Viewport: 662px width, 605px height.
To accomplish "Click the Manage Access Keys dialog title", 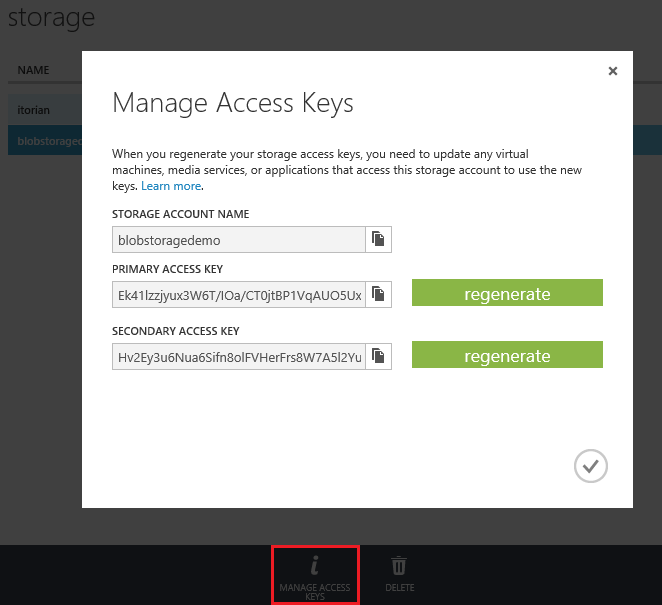I will tap(233, 103).
